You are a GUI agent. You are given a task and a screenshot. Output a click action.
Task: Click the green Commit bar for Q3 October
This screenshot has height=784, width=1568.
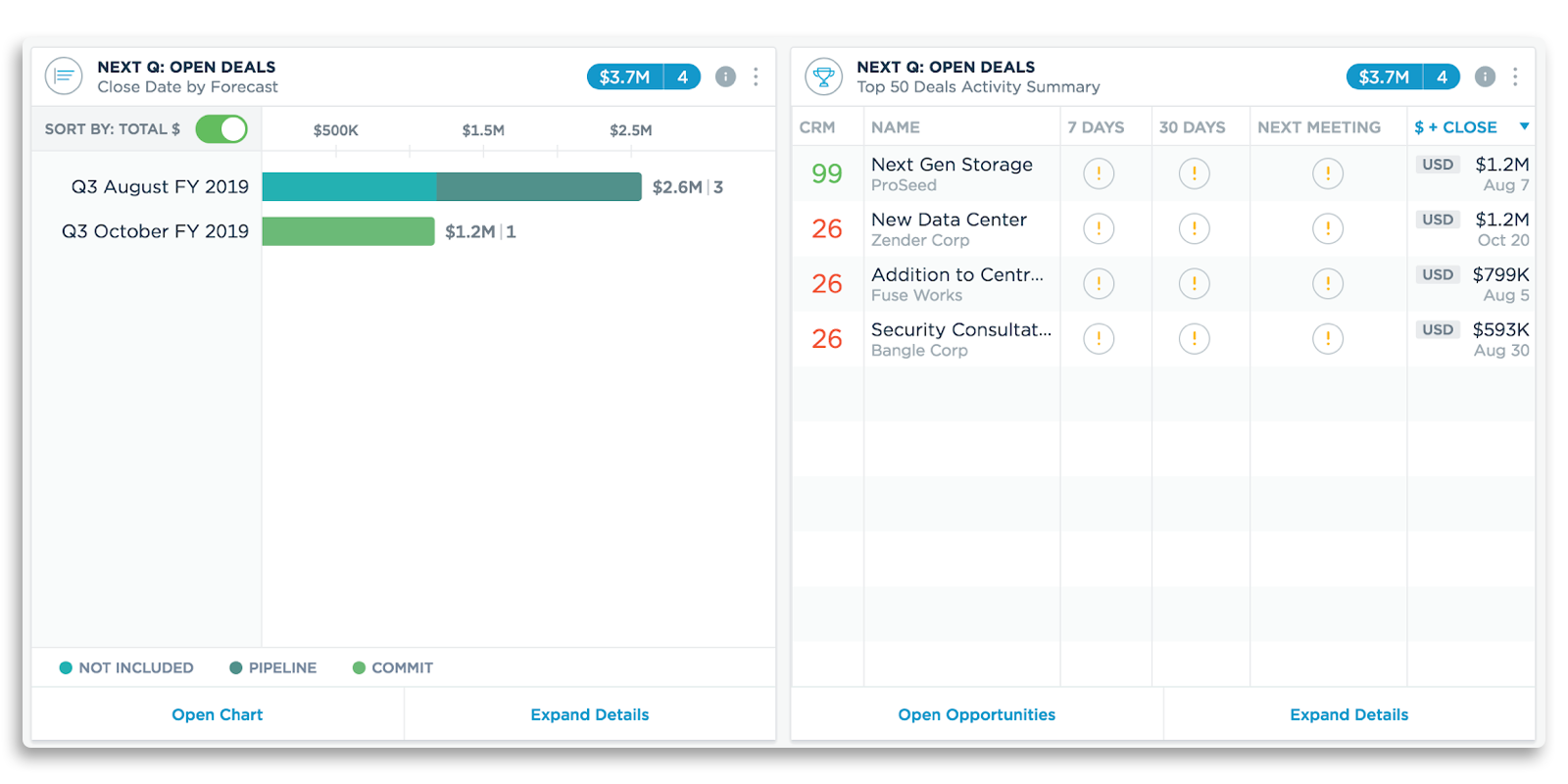click(348, 231)
